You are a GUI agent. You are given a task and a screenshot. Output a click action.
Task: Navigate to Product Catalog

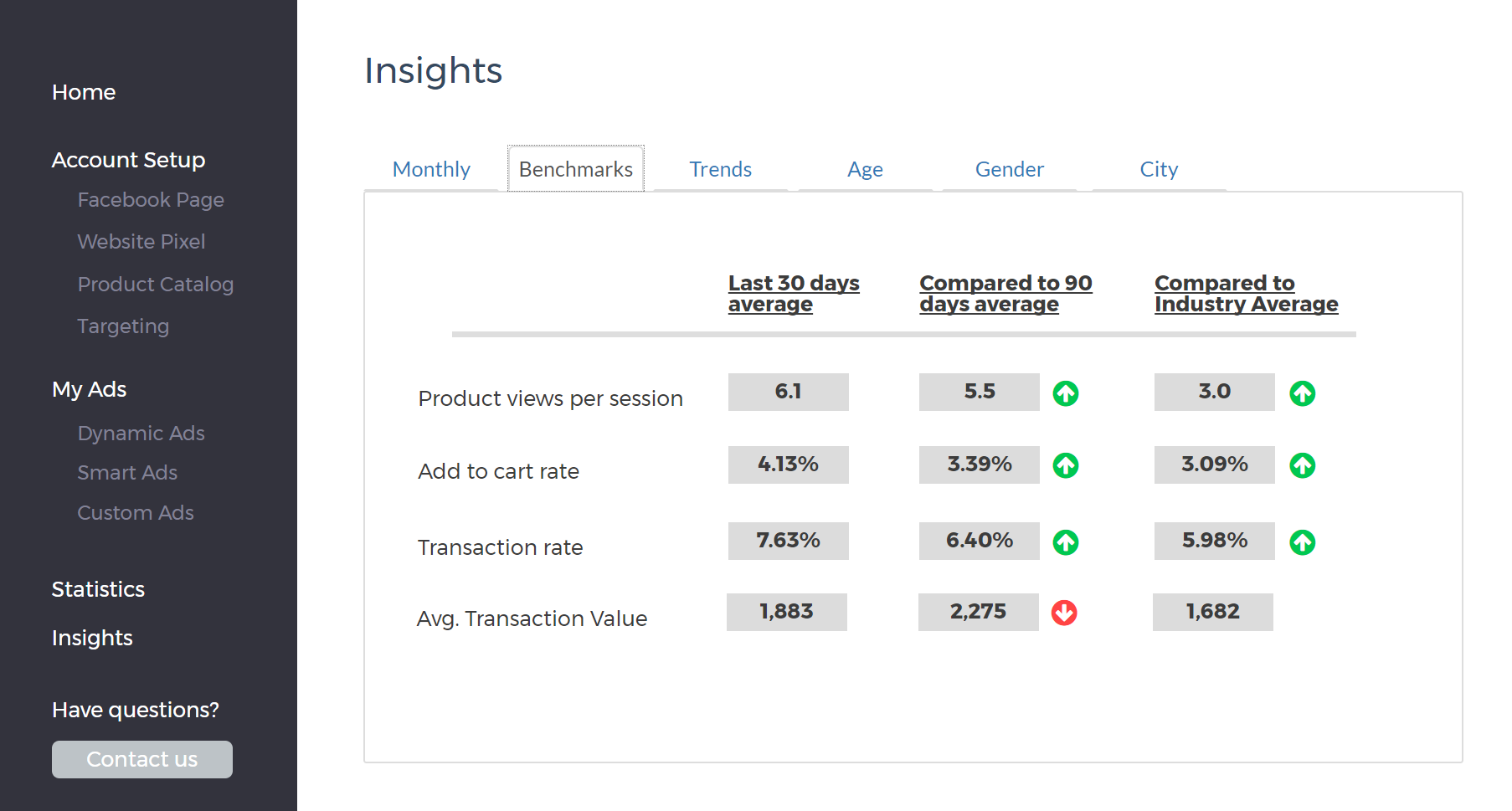coord(155,285)
